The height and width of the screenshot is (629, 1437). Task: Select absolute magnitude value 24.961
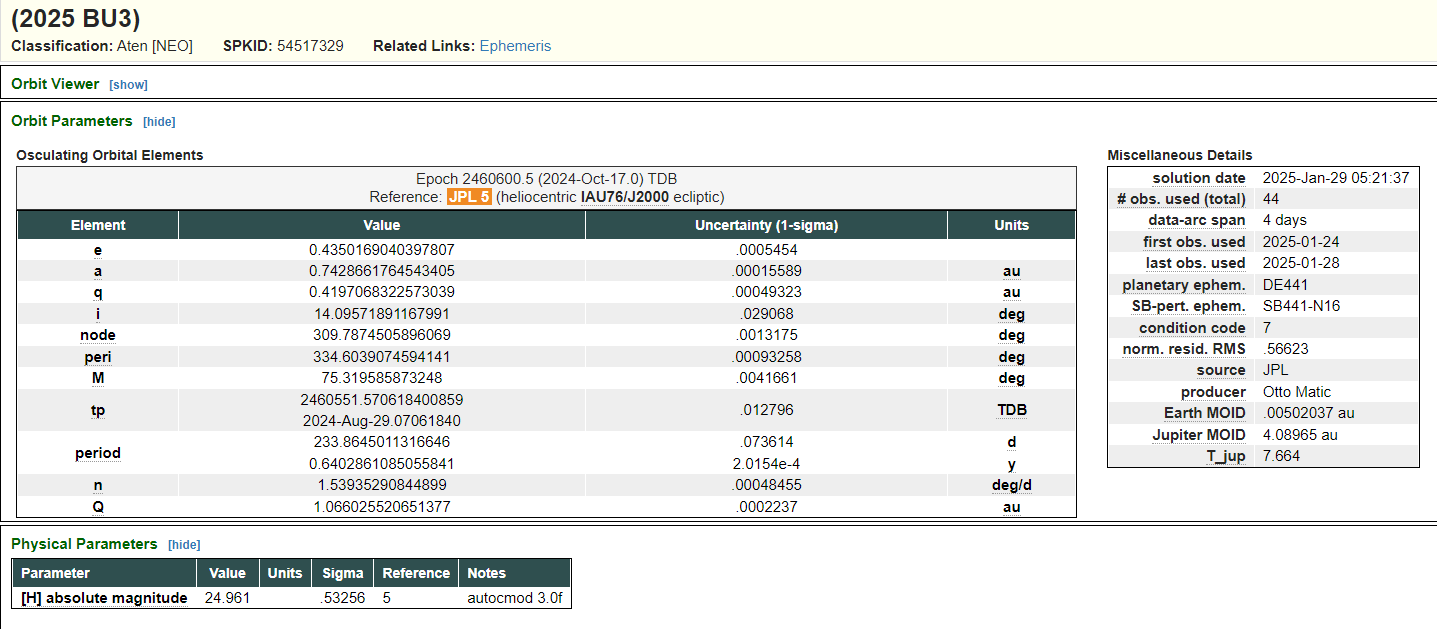[x=227, y=598]
